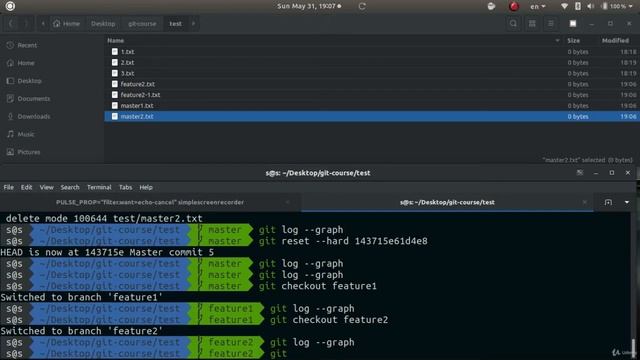Viewport: 640px width, 360px height.
Task: Switch to the ~/Desktop/git-course/test terminal tab
Action: (x=447, y=202)
